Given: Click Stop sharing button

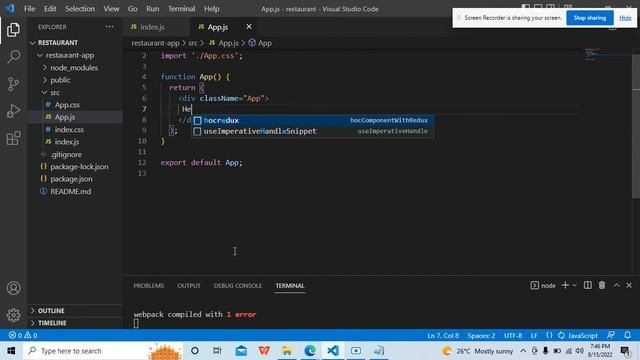Looking at the screenshot, I should tap(589, 18).
